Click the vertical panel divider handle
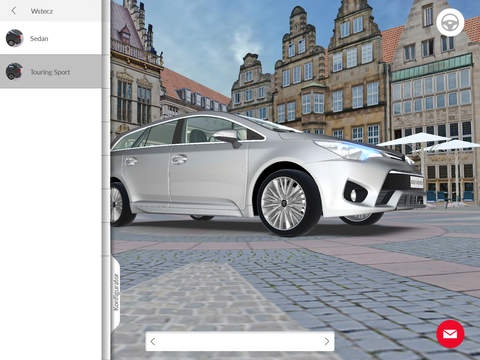The image size is (480, 360). [x=106, y=180]
